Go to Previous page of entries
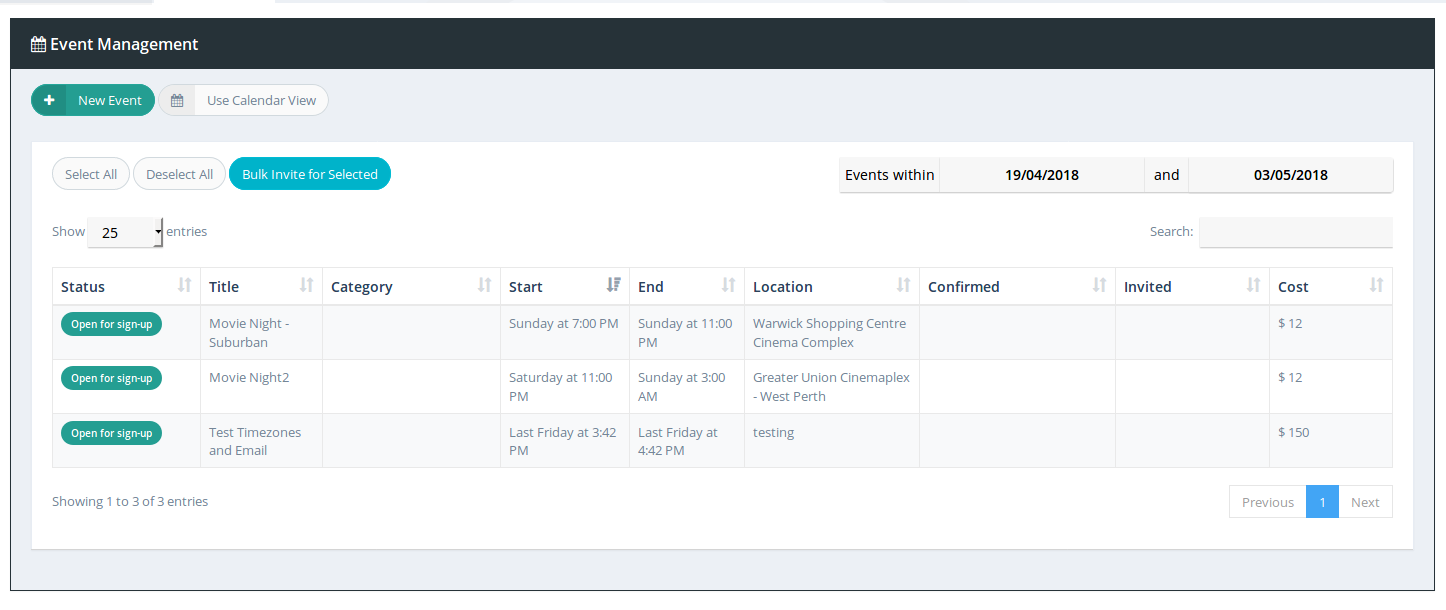 tap(1268, 502)
